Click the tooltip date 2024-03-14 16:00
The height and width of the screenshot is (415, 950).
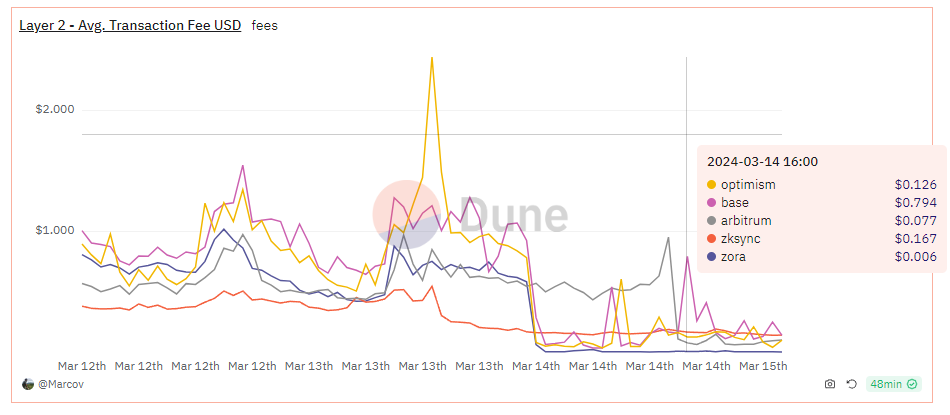762,162
